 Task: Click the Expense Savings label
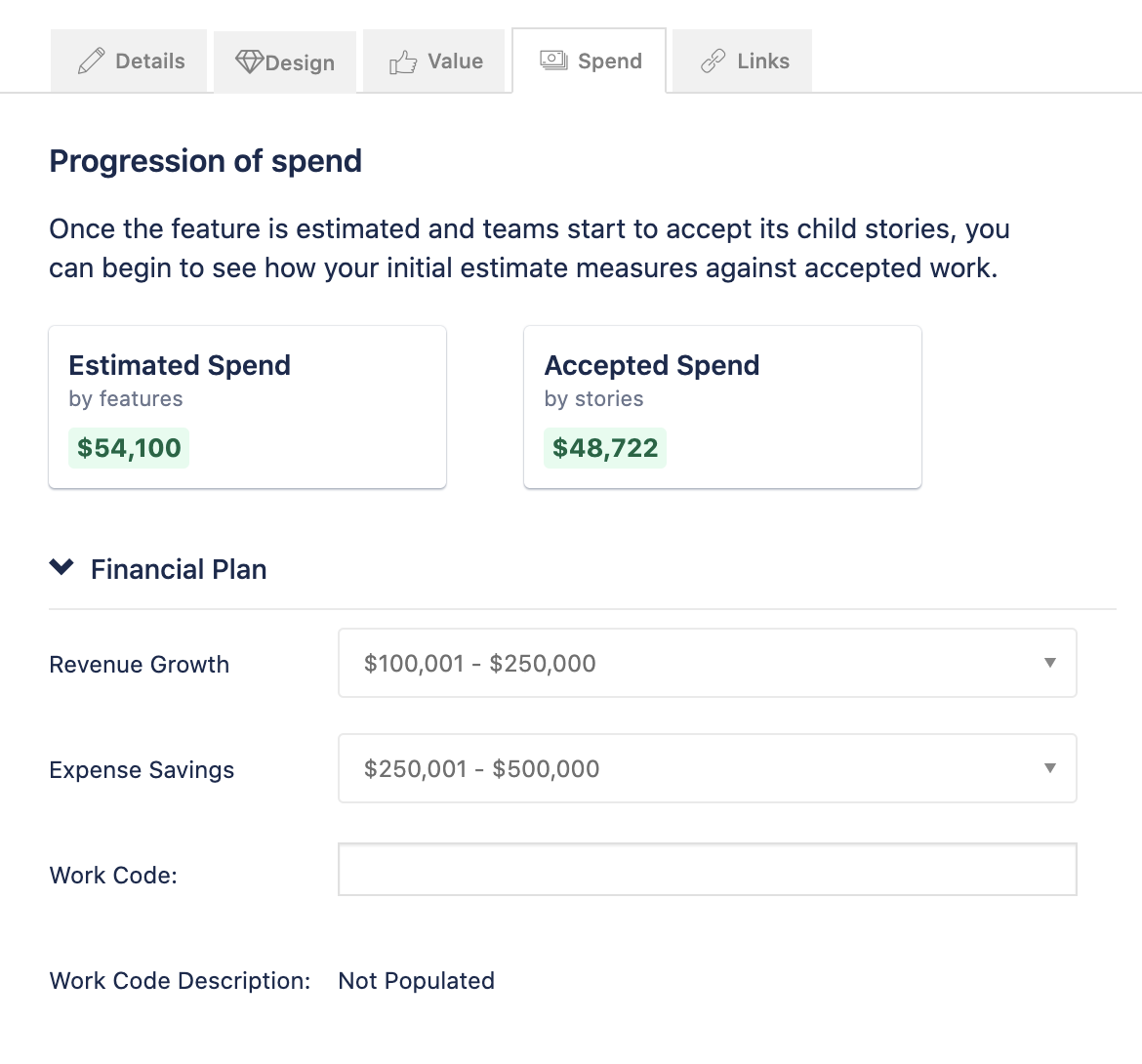[143, 770]
